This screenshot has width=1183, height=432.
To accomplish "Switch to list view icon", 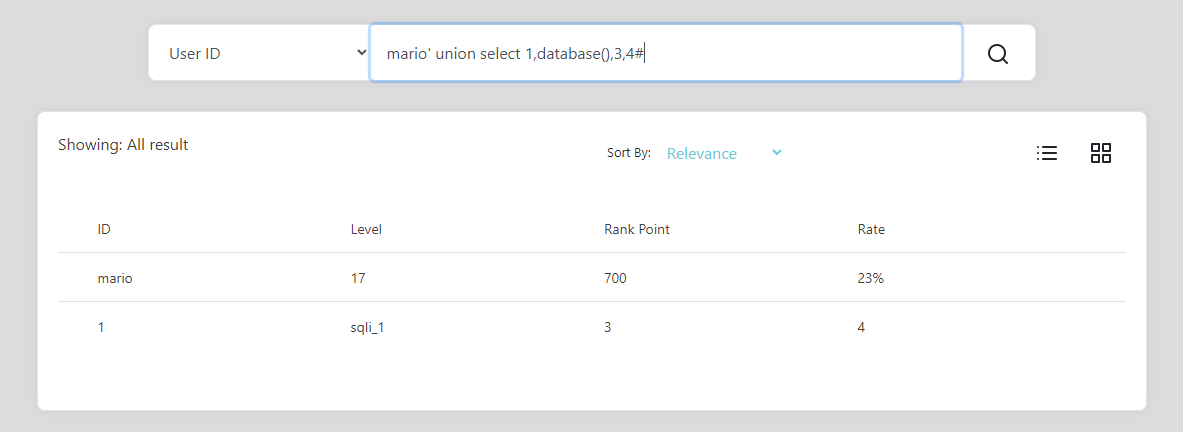I will coord(1046,153).
